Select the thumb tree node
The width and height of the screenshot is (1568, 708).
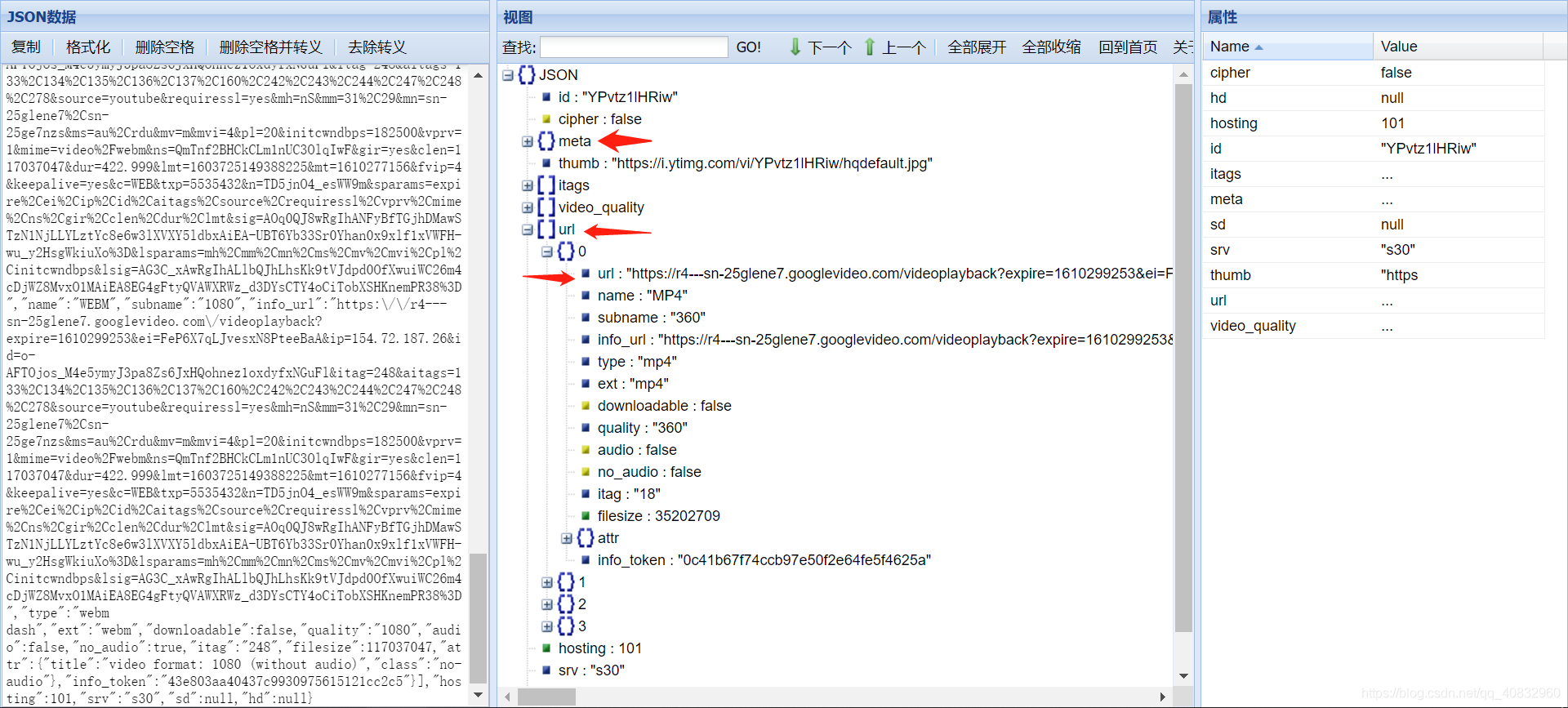coord(745,163)
